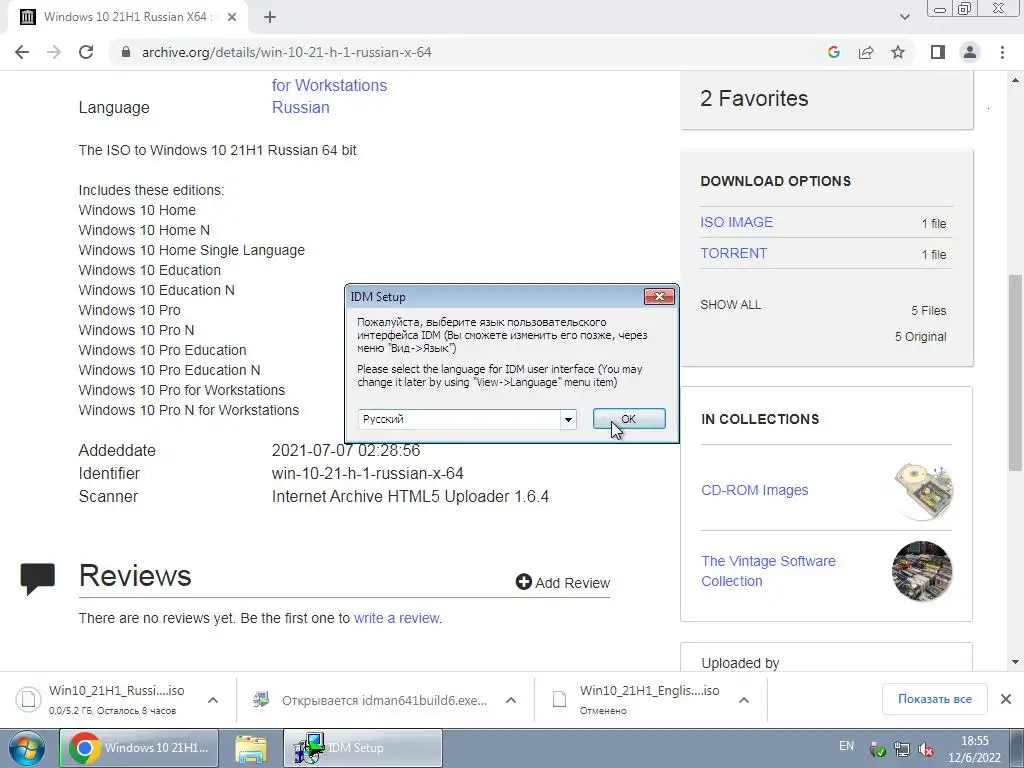Screen dimensions: 1024x768
Task: Open the Russian language link
Action: coord(300,107)
